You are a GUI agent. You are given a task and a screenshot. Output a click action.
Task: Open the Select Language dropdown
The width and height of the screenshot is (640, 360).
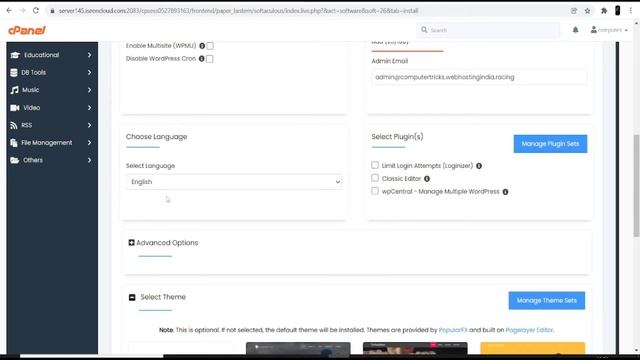(234, 182)
